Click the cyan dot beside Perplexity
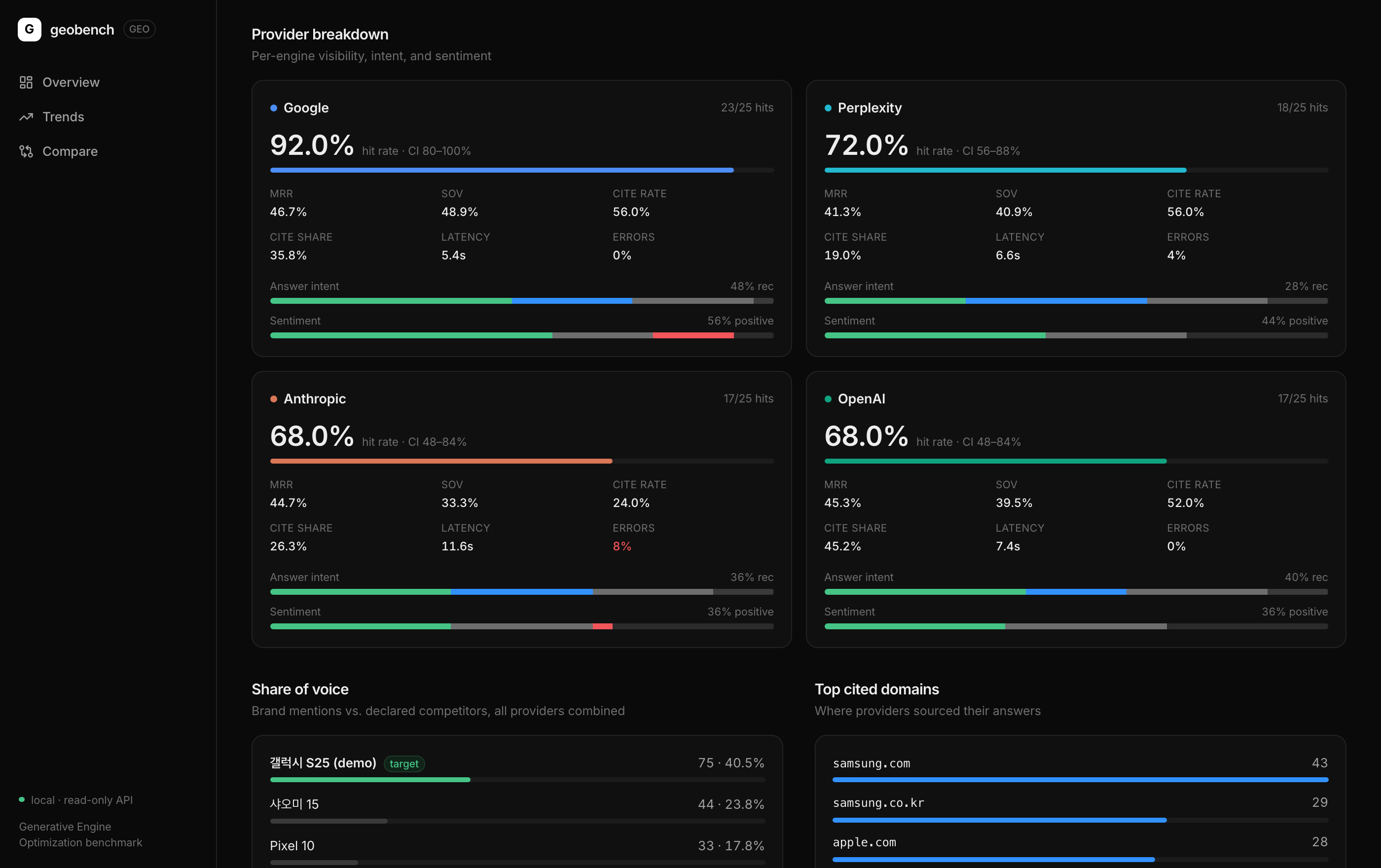 click(828, 108)
